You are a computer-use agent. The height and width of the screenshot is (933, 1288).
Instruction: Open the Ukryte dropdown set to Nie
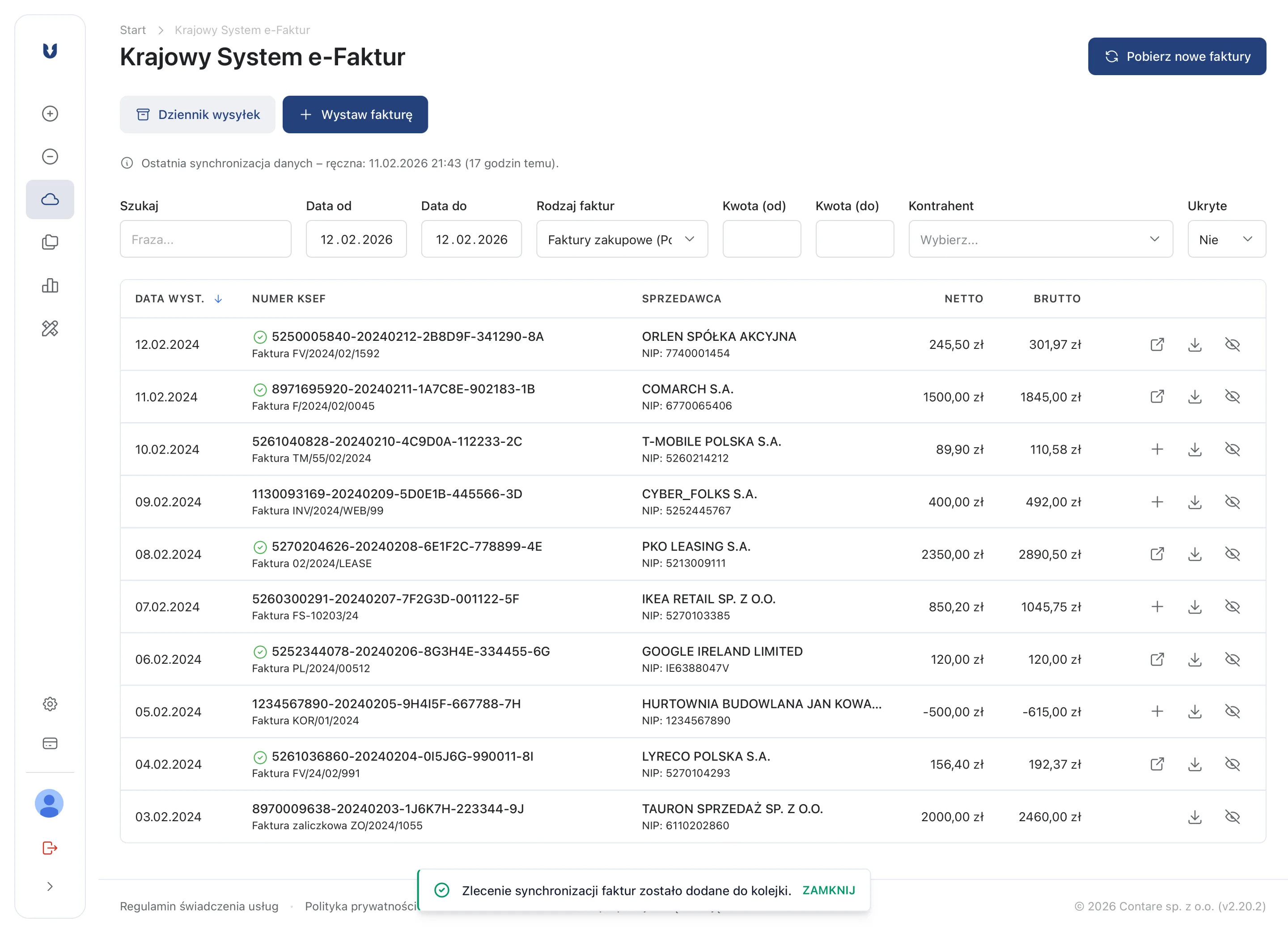(1226, 239)
